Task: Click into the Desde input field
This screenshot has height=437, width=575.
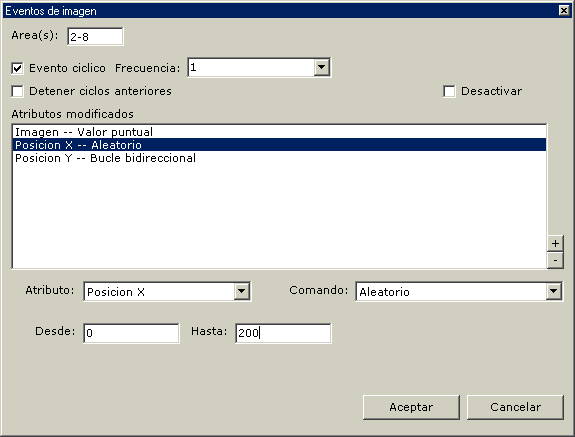Action: (x=131, y=333)
